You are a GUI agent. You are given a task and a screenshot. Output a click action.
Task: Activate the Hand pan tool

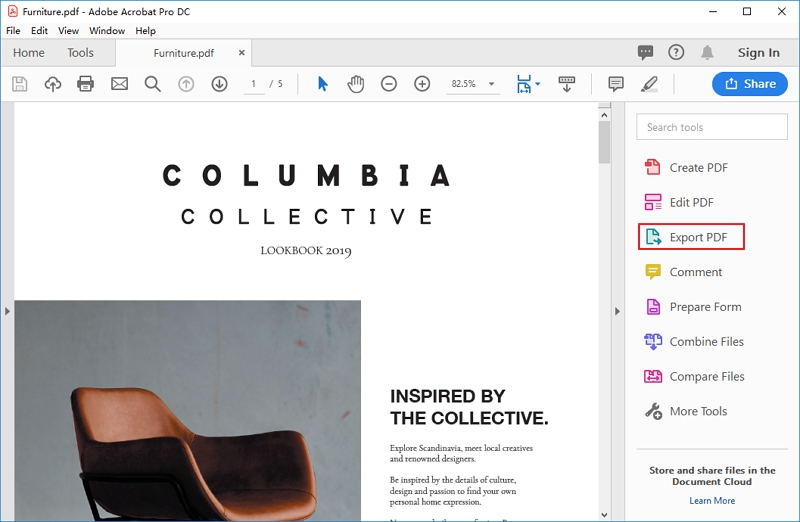pos(356,84)
